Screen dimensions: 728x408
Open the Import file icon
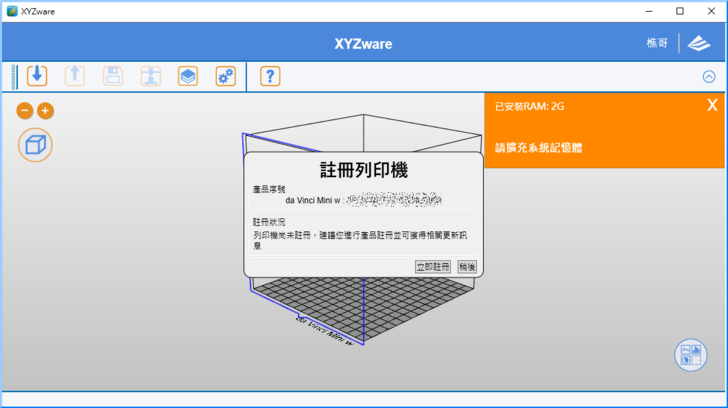37,76
